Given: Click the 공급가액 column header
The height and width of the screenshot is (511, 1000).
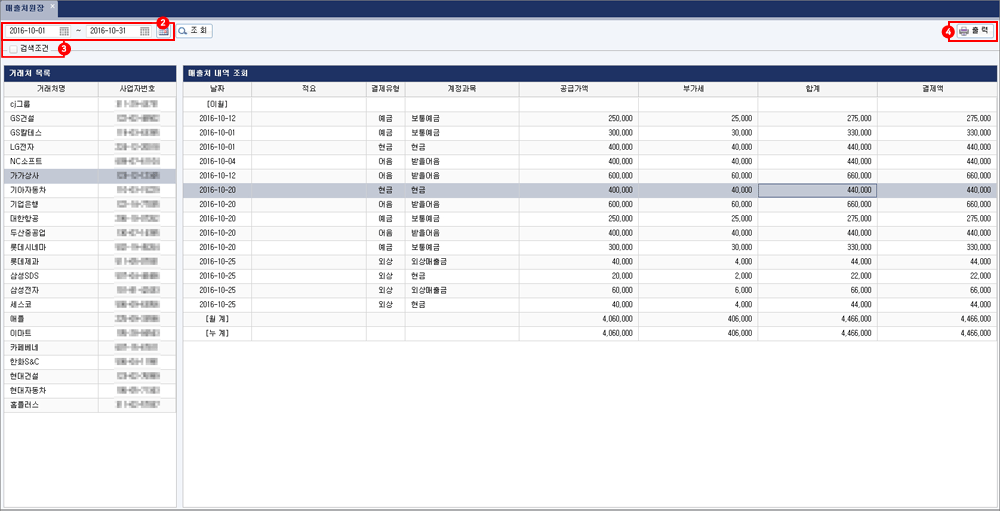Looking at the screenshot, I should coord(578,88).
